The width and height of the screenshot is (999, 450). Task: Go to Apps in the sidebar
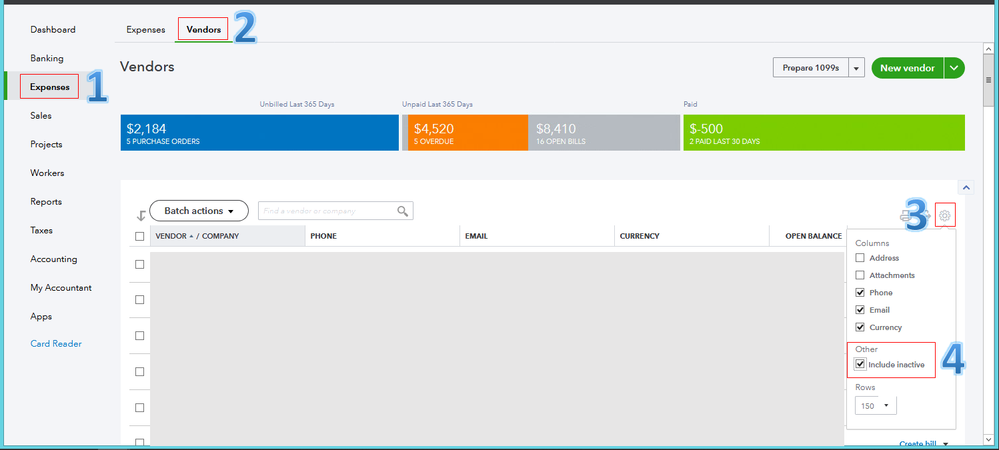tap(41, 316)
